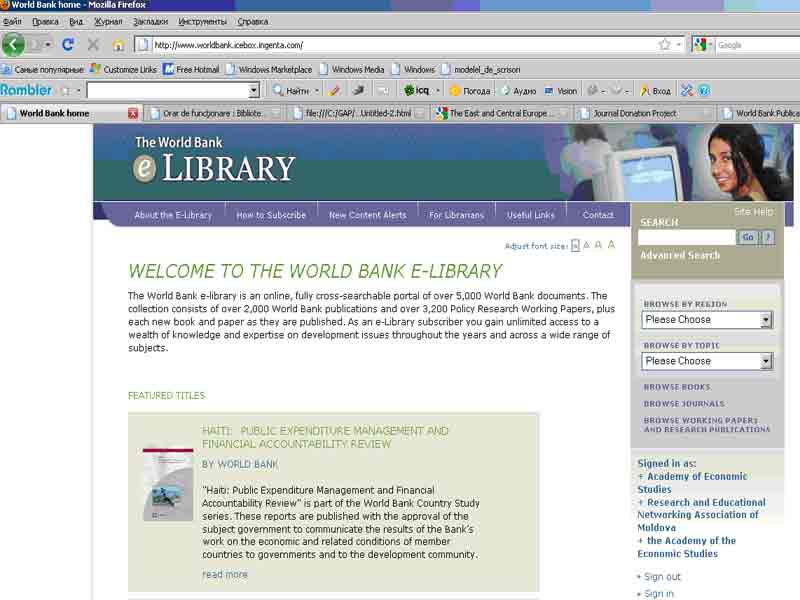Select the smallest font size option

[575, 246]
